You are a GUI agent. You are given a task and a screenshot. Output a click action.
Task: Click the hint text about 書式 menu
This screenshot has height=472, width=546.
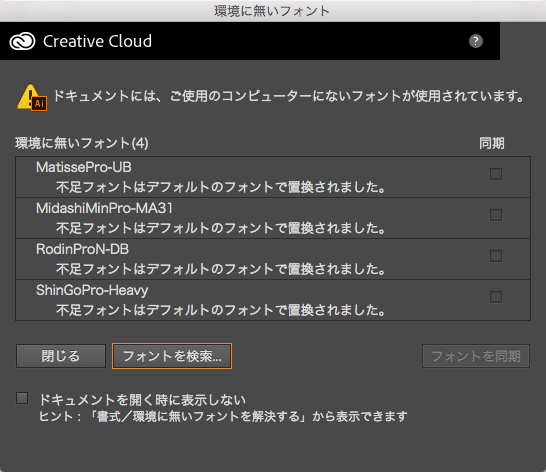(223, 416)
